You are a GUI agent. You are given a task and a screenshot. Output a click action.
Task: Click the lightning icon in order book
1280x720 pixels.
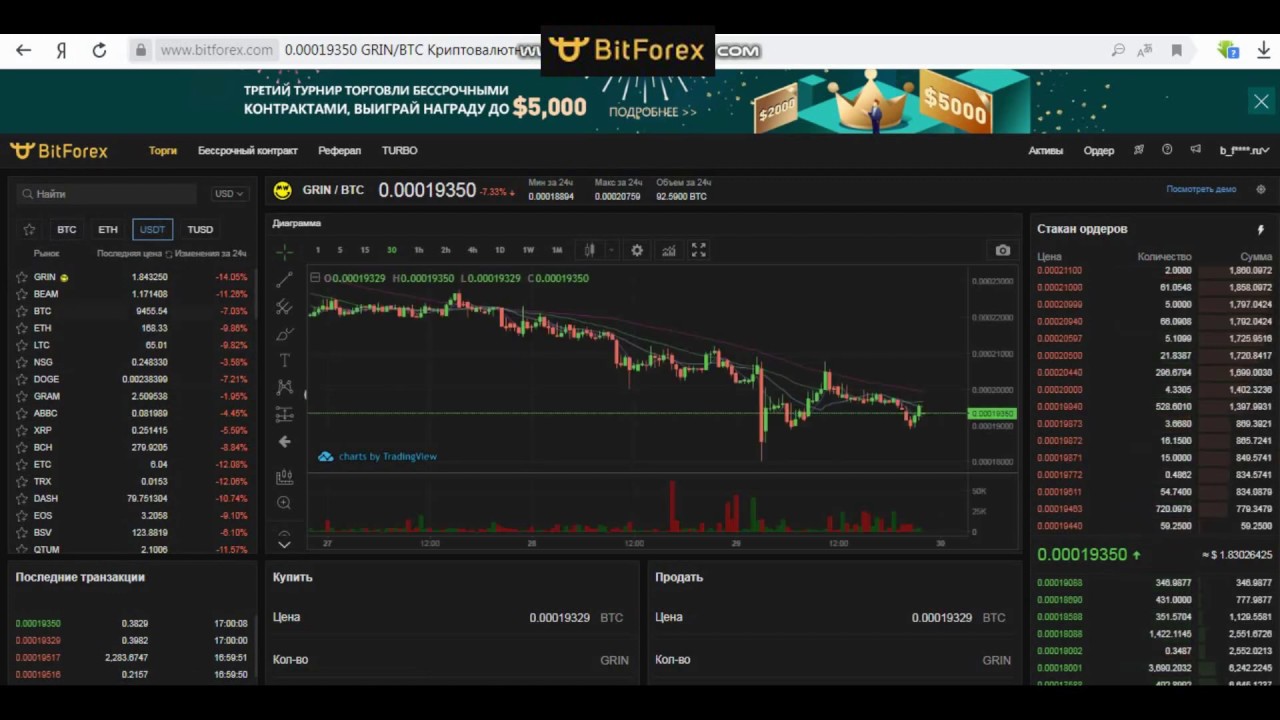(1260, 229)
